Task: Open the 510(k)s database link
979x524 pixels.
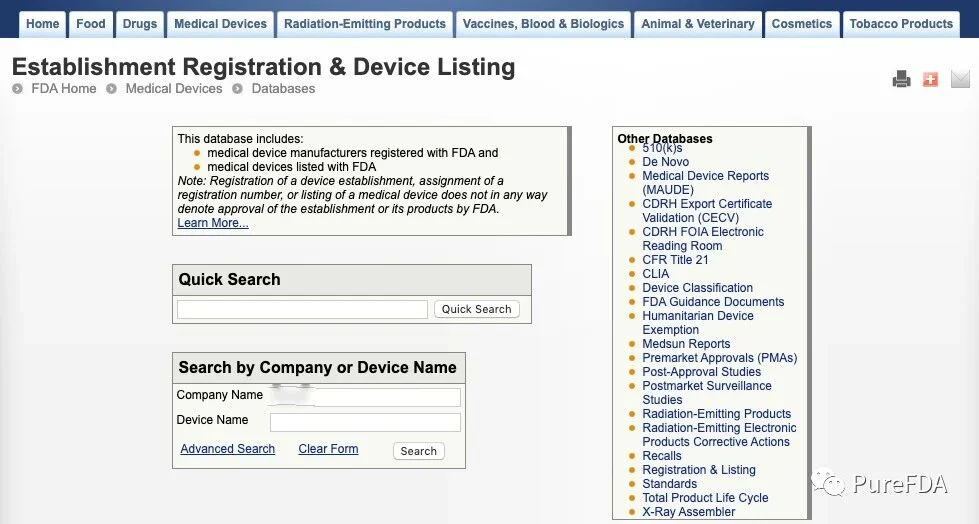Action: (x=662, y=148)
